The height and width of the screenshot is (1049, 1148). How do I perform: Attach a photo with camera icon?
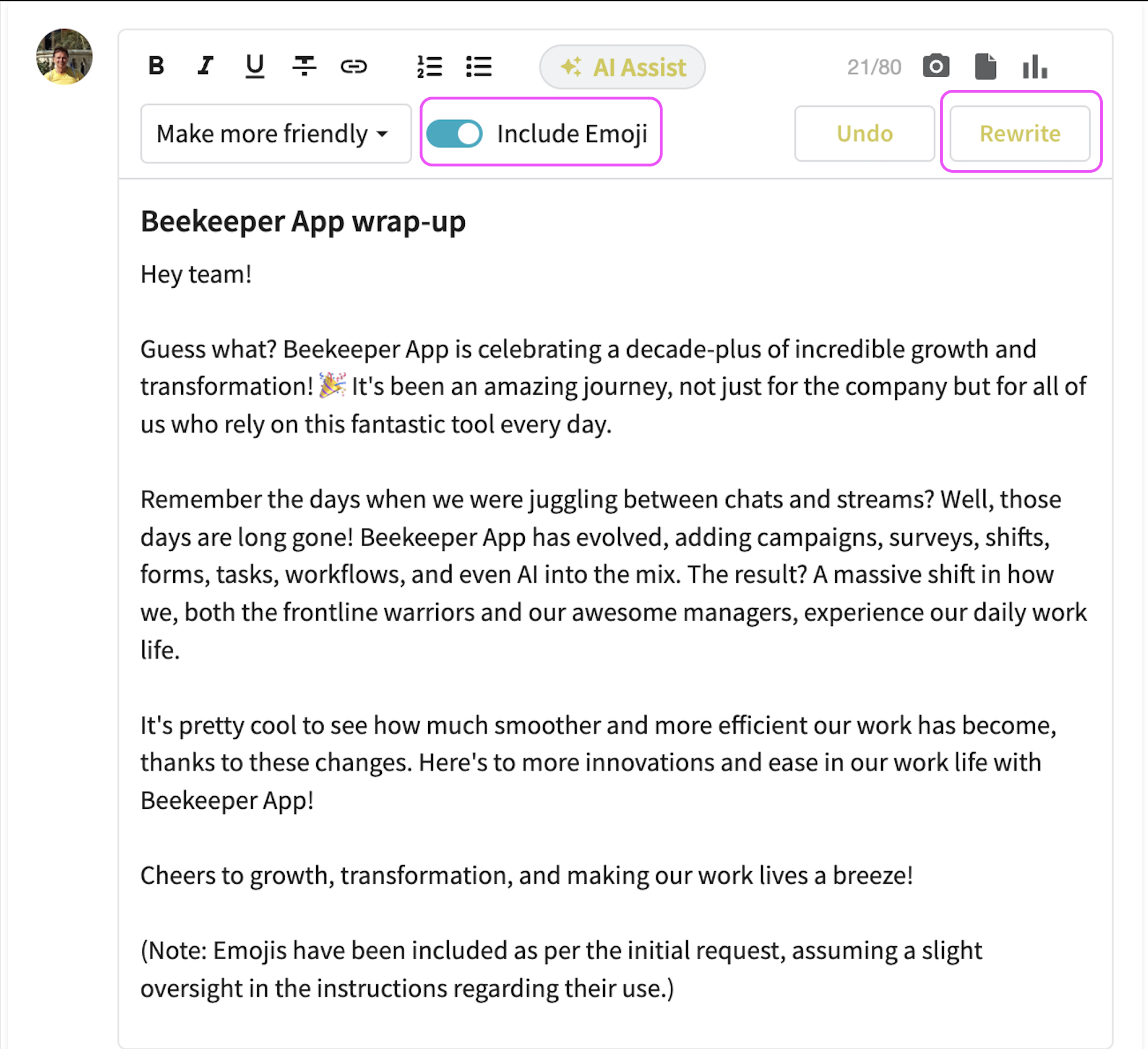click(936, 66)
